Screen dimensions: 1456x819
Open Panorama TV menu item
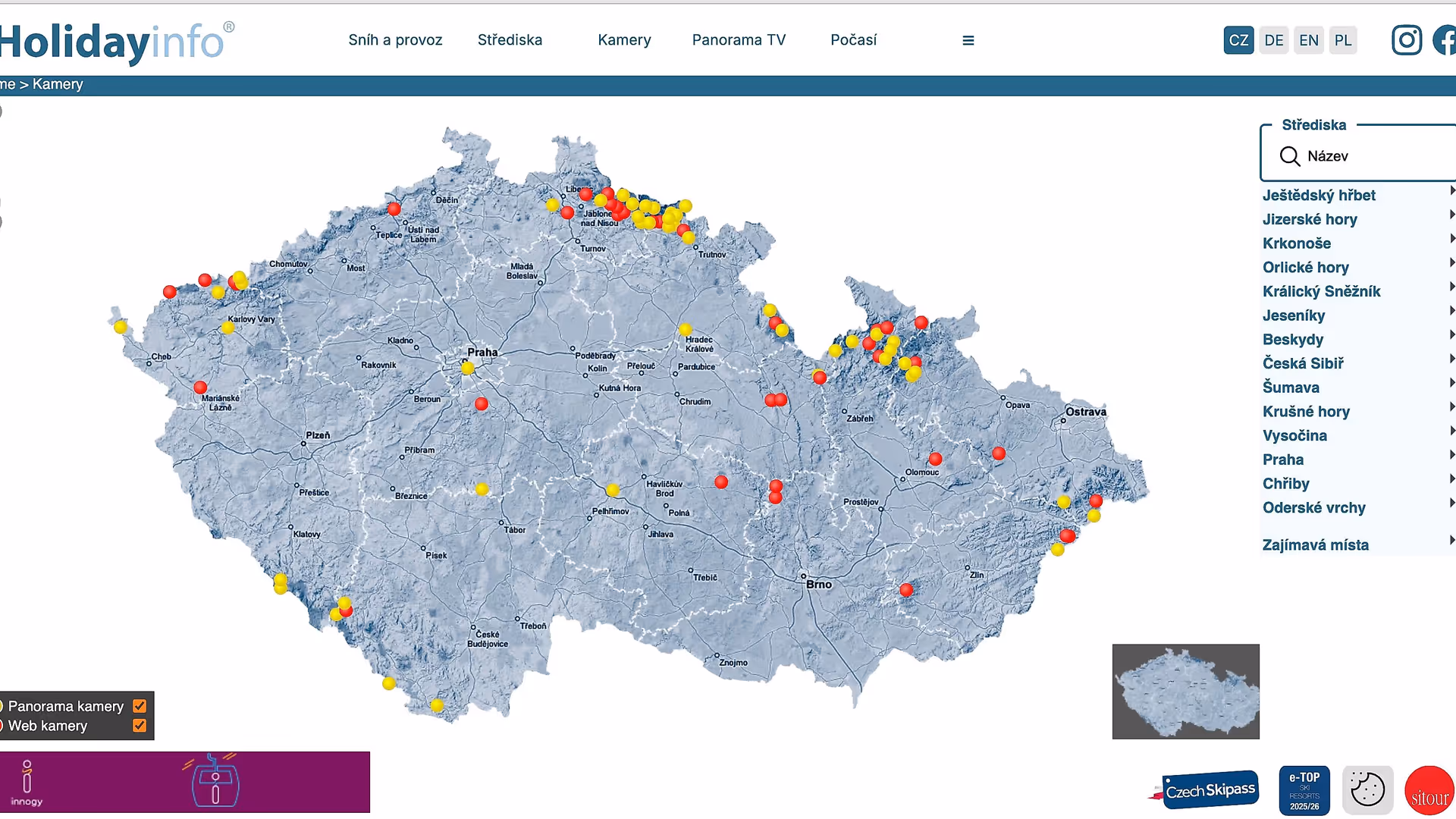739,40
